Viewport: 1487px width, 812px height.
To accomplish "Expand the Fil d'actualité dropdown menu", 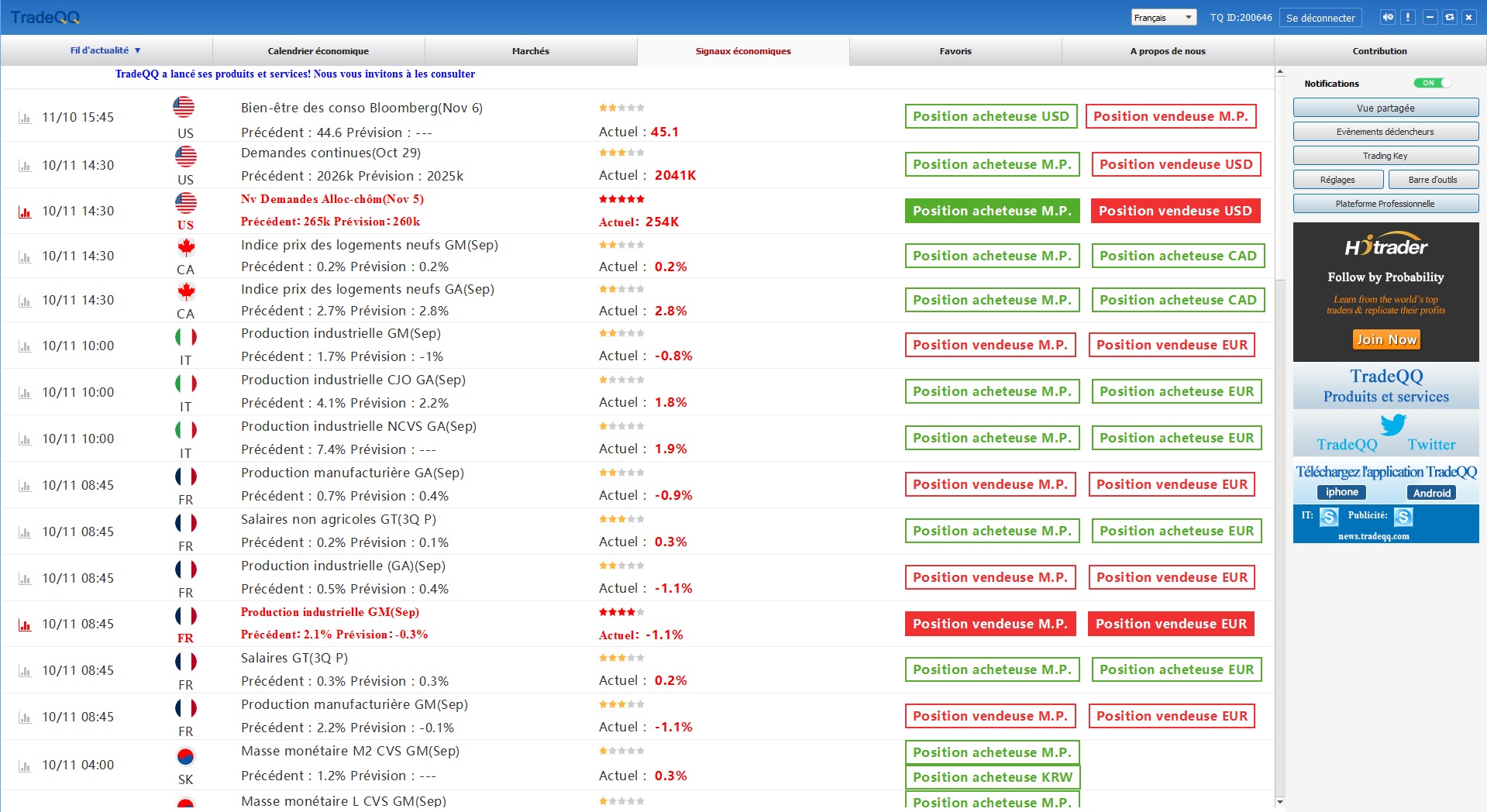I will 105,50.
